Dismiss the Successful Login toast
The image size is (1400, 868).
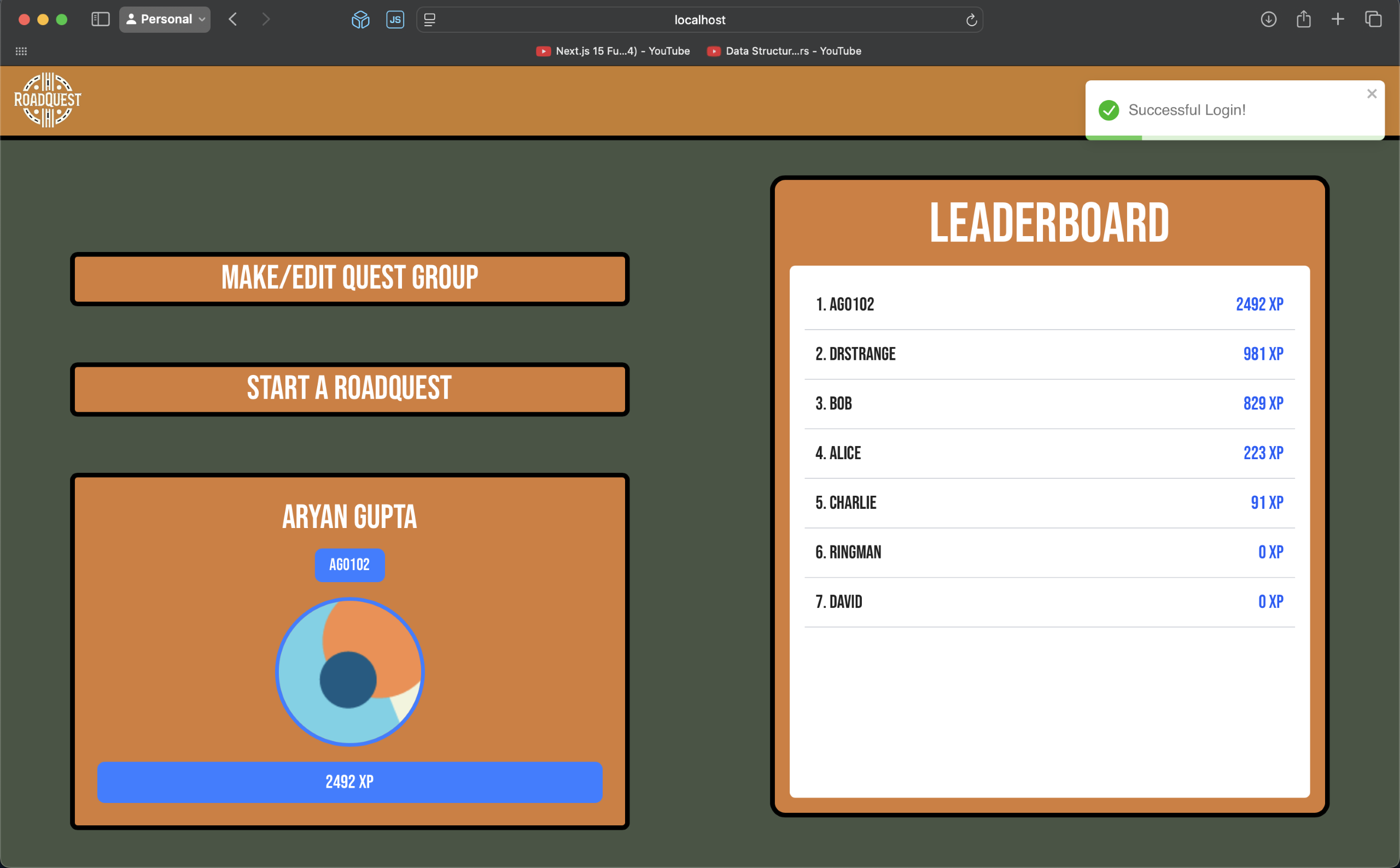(x=1371, y=93)
